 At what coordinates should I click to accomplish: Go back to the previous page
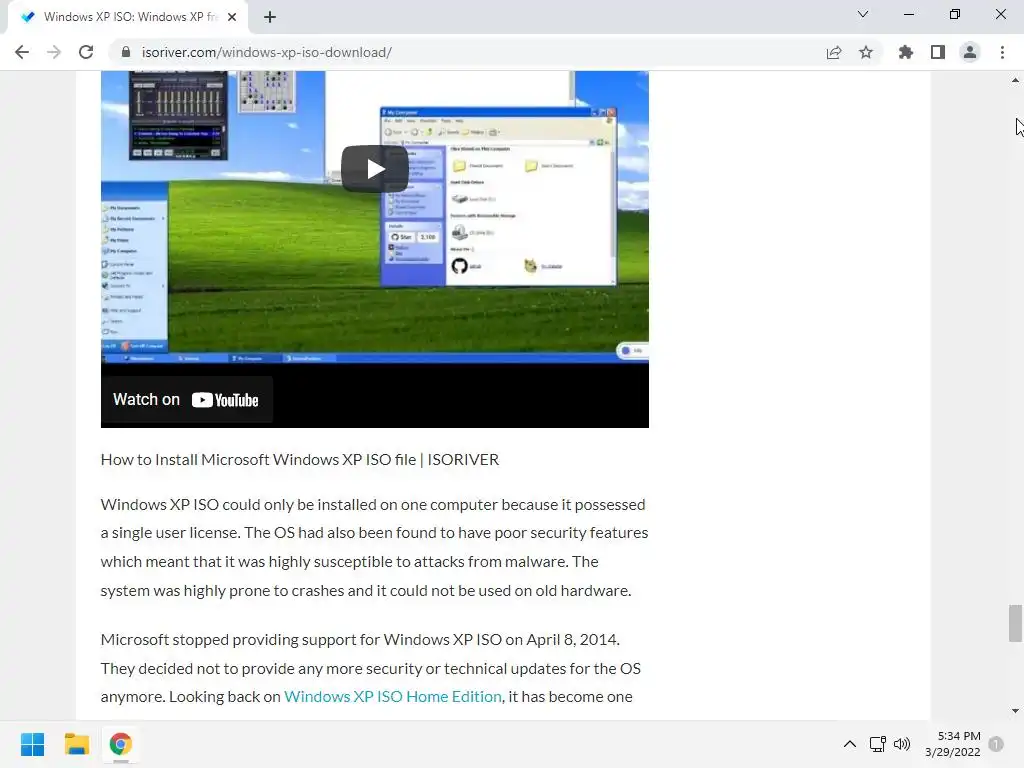point(22,52)
